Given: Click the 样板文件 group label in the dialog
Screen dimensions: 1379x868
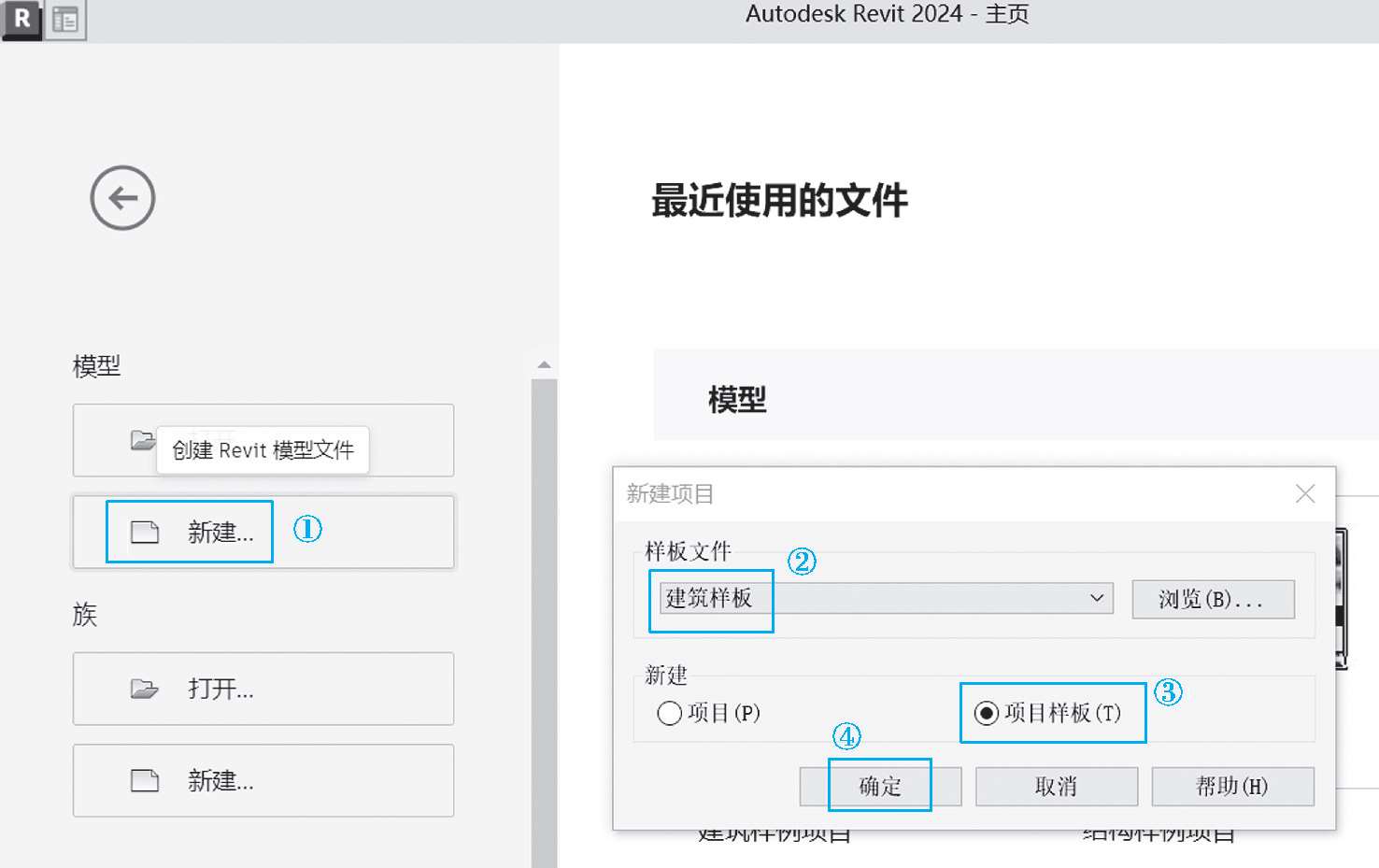Looking at the screenshot, I should pos(689,551).
